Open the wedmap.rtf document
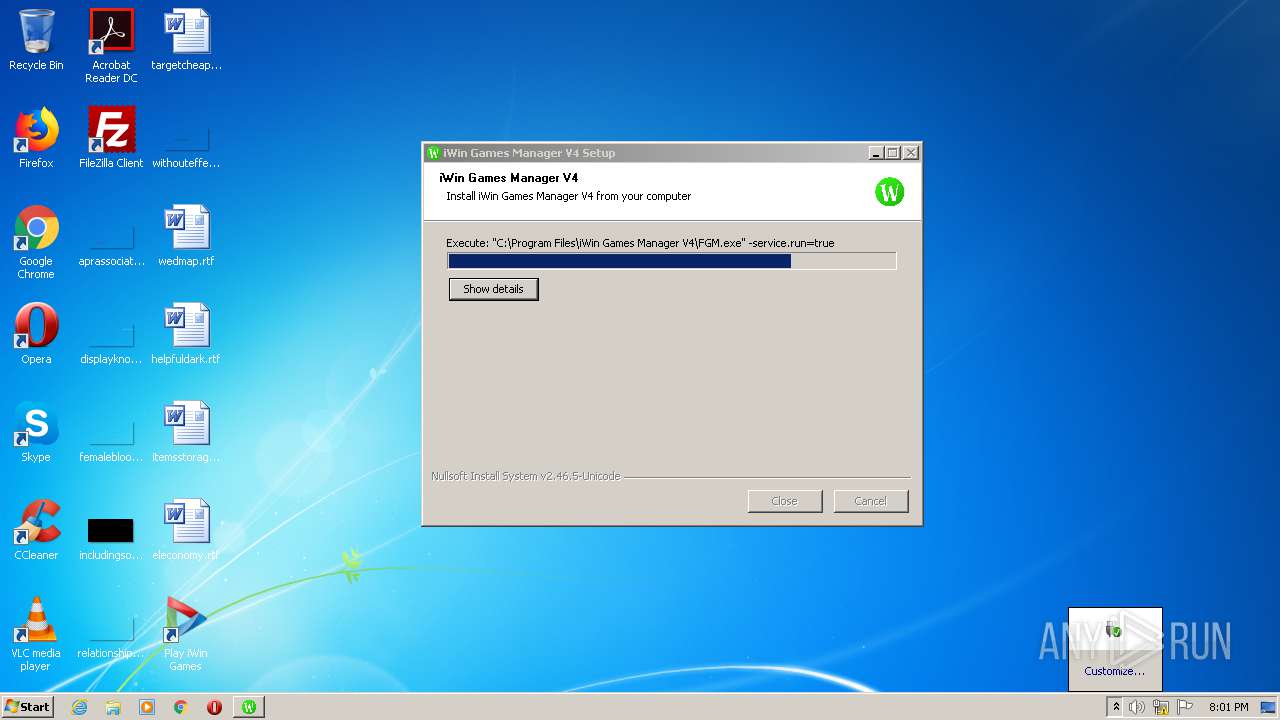The image size is (1280, 720). coord(186,236)
